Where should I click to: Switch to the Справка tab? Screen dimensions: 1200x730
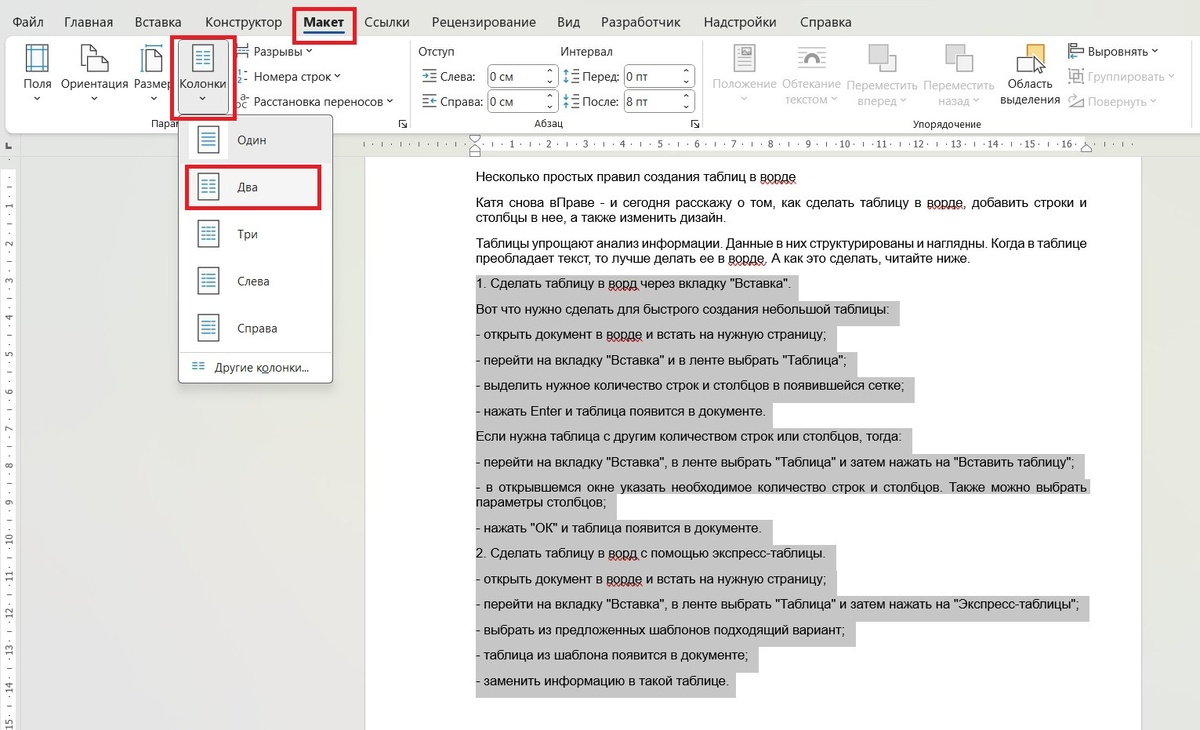tap(826, 22)
